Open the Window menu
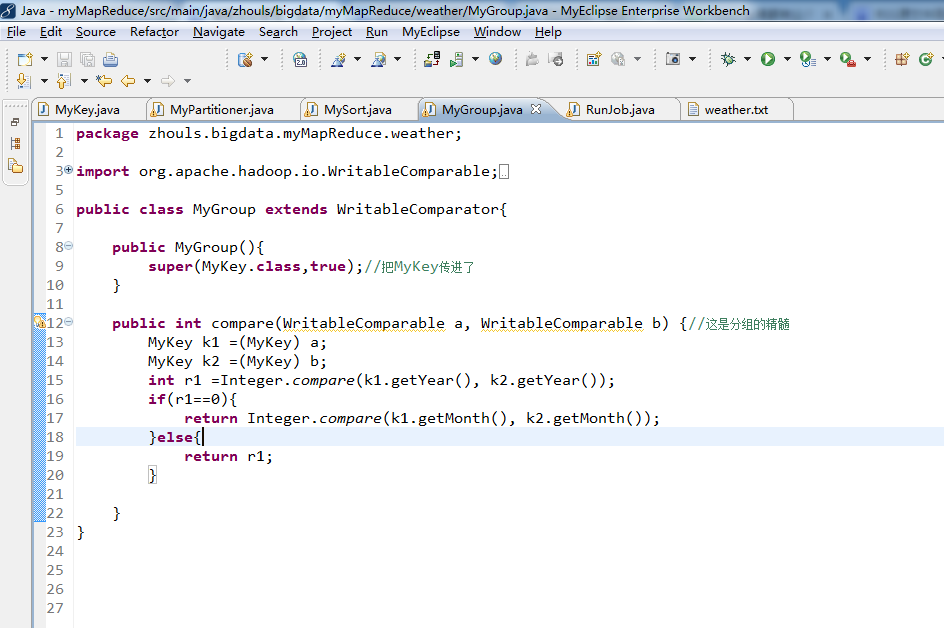The image size is (944, 628). 497,32
